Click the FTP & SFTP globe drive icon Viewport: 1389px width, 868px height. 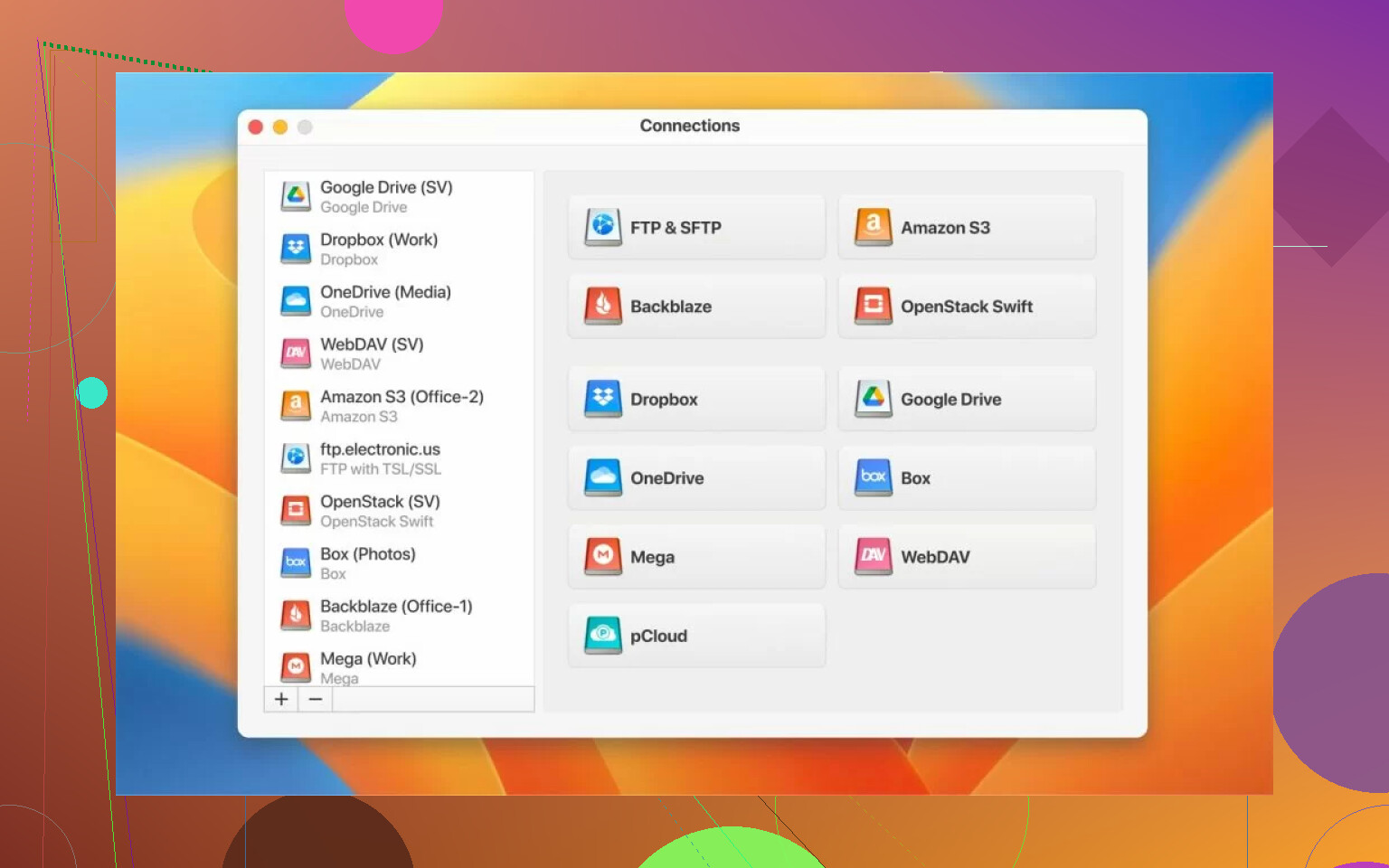coord(603,227)
